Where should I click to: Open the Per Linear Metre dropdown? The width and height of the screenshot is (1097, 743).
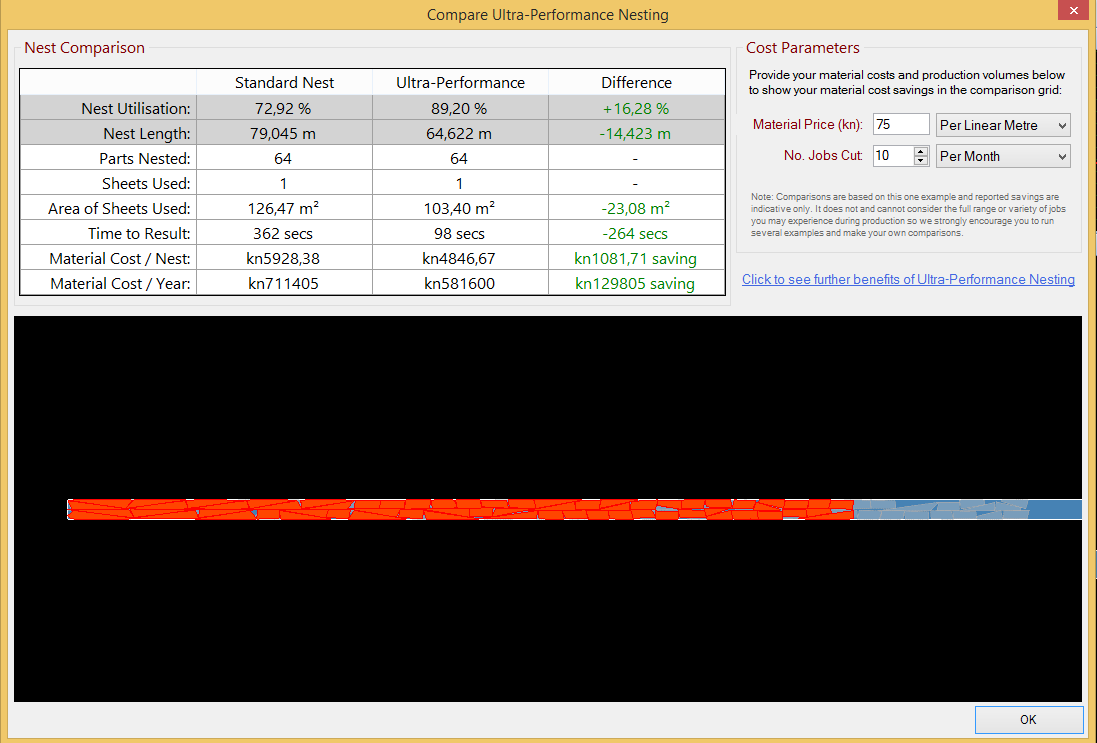click(1001, 124)
